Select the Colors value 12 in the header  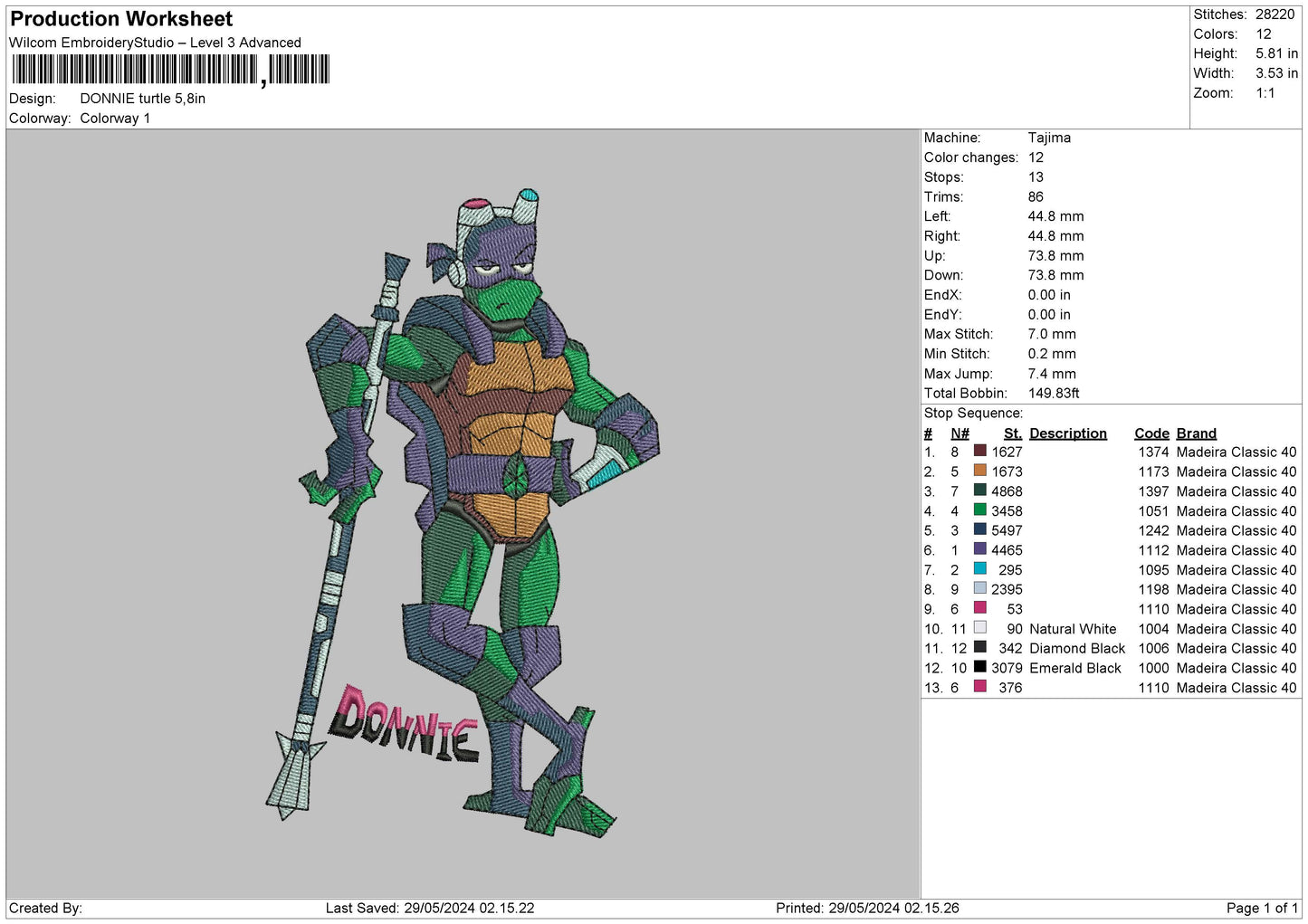(x=1264, y=34)
